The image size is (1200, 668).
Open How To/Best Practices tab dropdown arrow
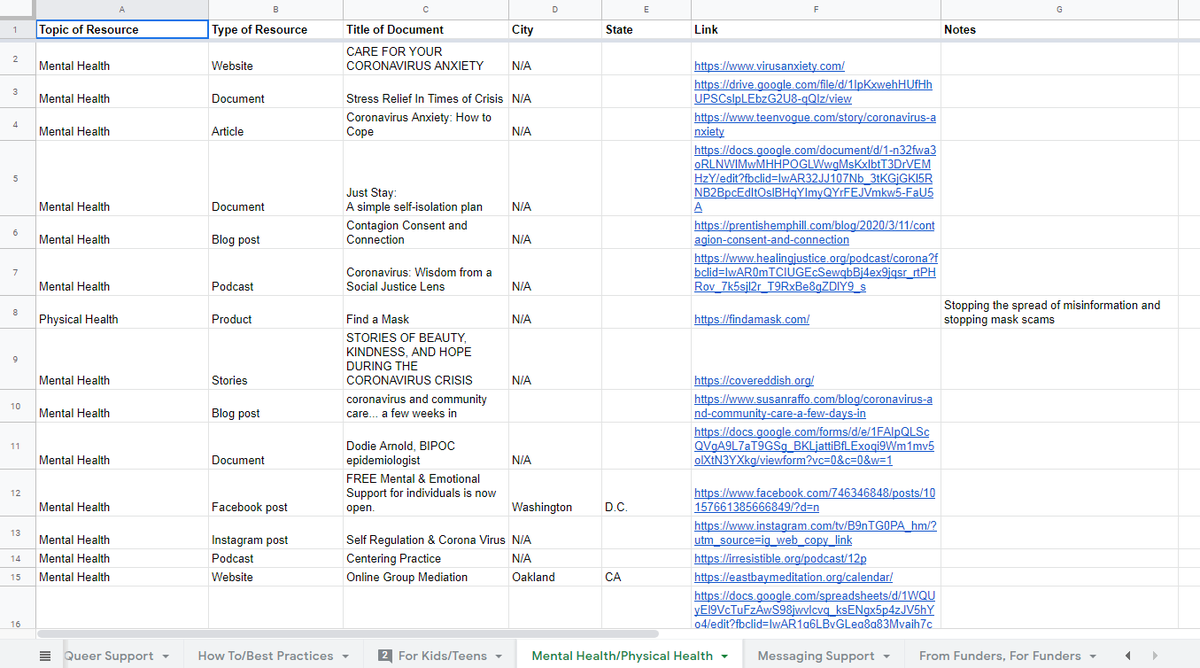[345, 657]
